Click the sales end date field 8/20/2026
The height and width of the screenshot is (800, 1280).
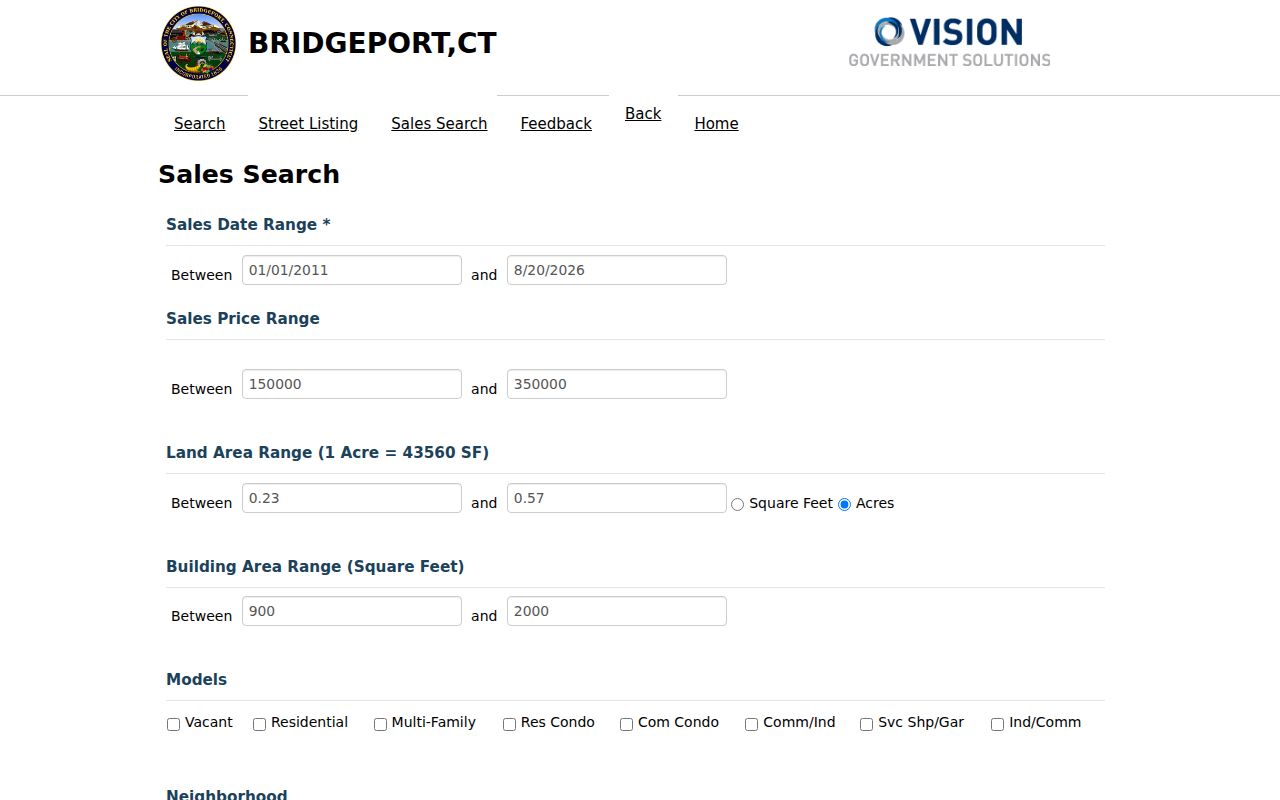pos(617,270)
